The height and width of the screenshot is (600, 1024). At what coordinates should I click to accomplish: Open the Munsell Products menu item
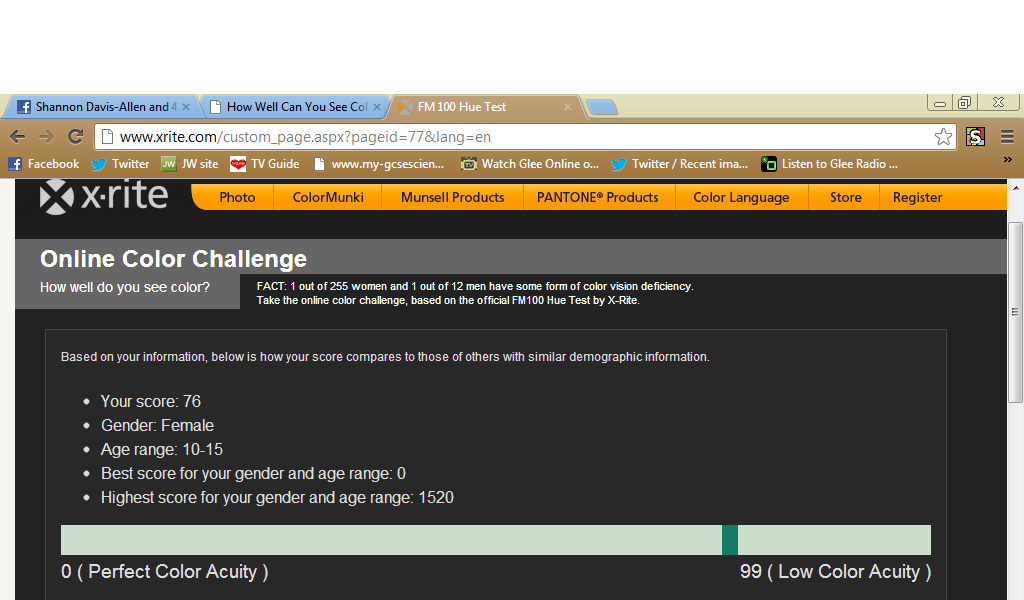point(452,197)
